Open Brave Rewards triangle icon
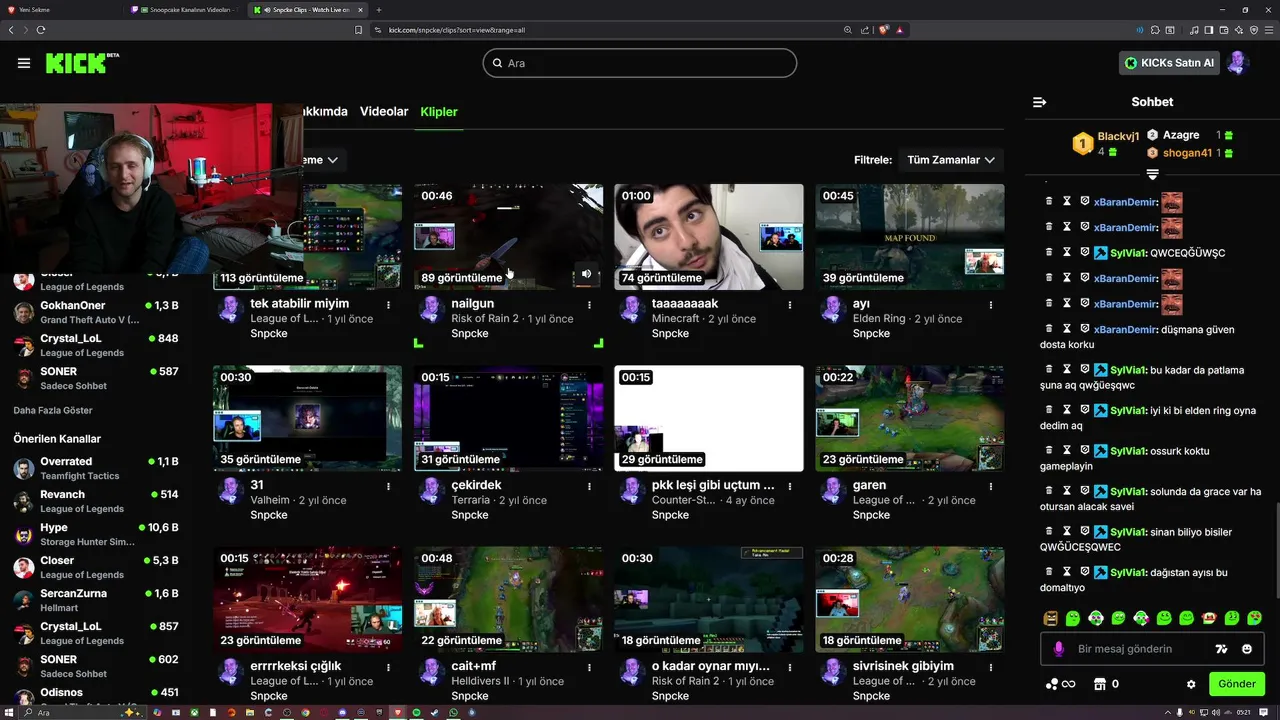This screenshot has width=1280, height=720. (x=900, y=30)
